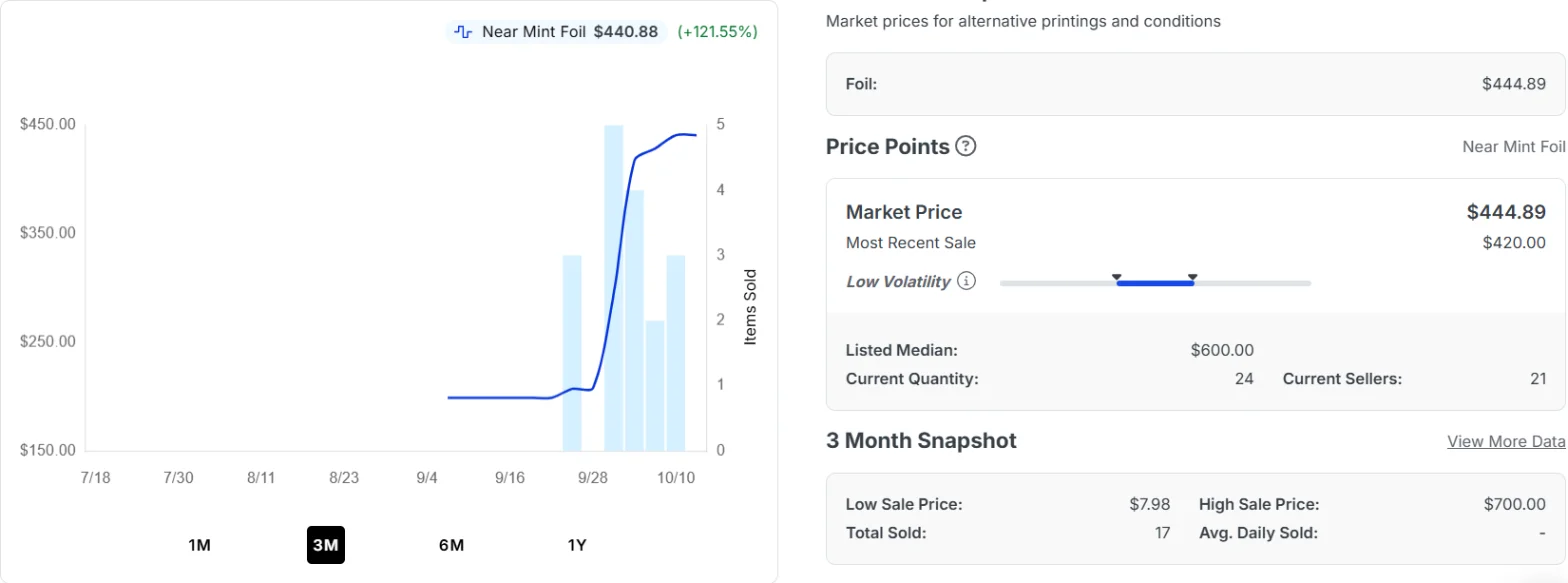Image resolution: width=1568 pixels, height=583 pixels.
Task: Click the $450.00 y-axis label
Action: click(48, 124)
